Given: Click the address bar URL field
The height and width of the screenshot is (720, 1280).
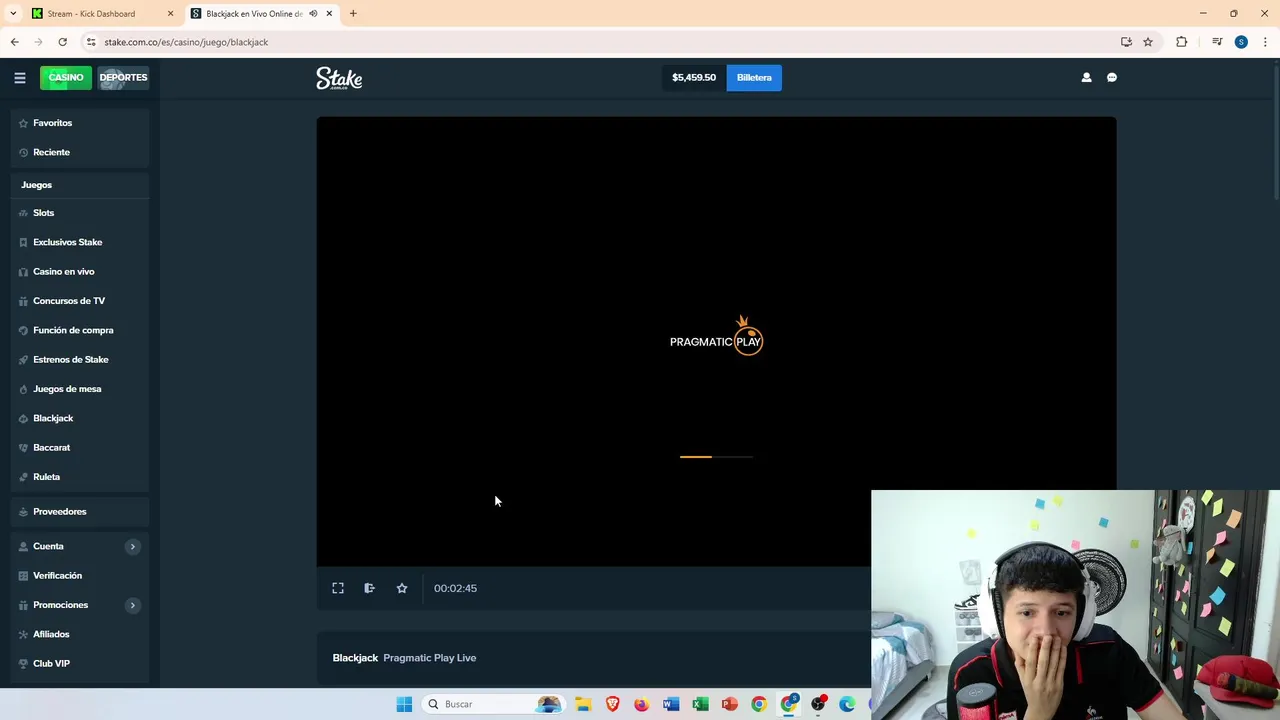Looking at the screenshot, I should coord(600,42).
